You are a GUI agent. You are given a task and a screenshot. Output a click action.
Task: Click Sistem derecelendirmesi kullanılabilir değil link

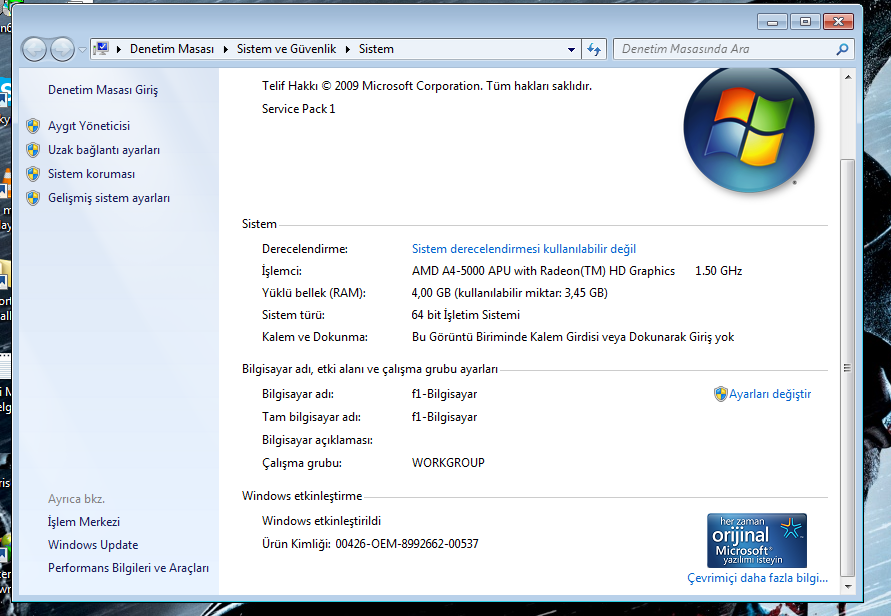pyautogui.click(x=524, y=249)
